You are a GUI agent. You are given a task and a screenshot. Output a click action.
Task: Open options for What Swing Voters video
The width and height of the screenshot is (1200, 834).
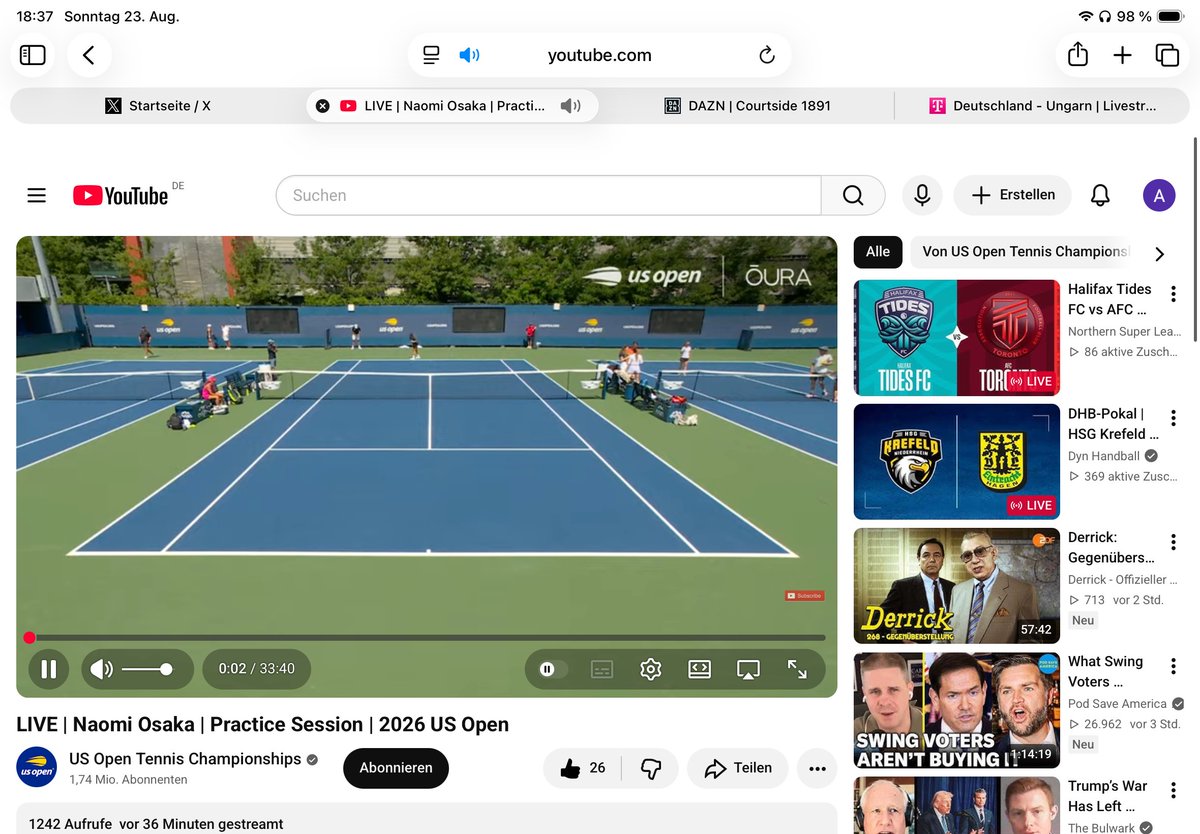coord(1173,666)
